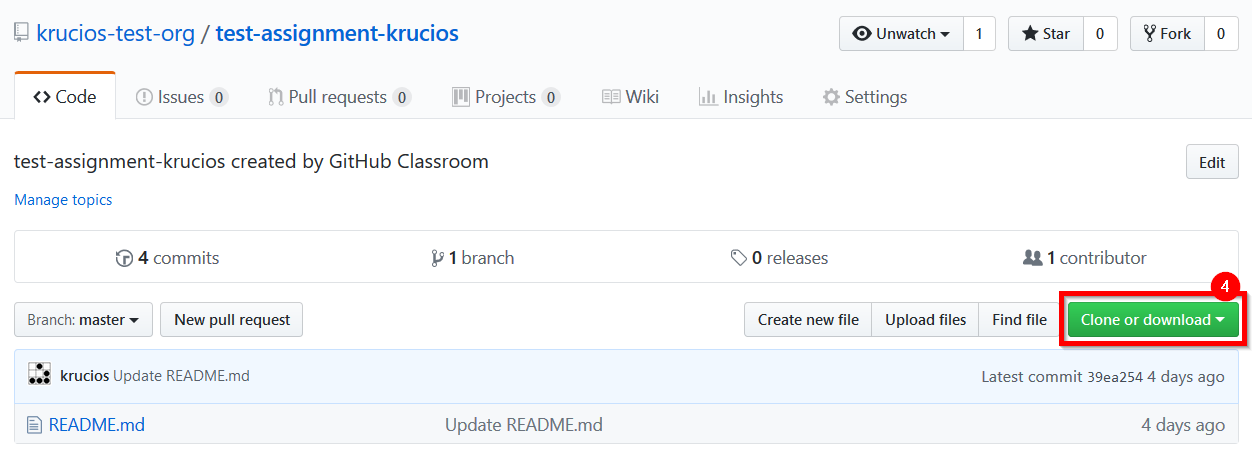This screenshot has height=456, width=1252.
Task: Click the contributors people icon
Action: coord(1033,258)
